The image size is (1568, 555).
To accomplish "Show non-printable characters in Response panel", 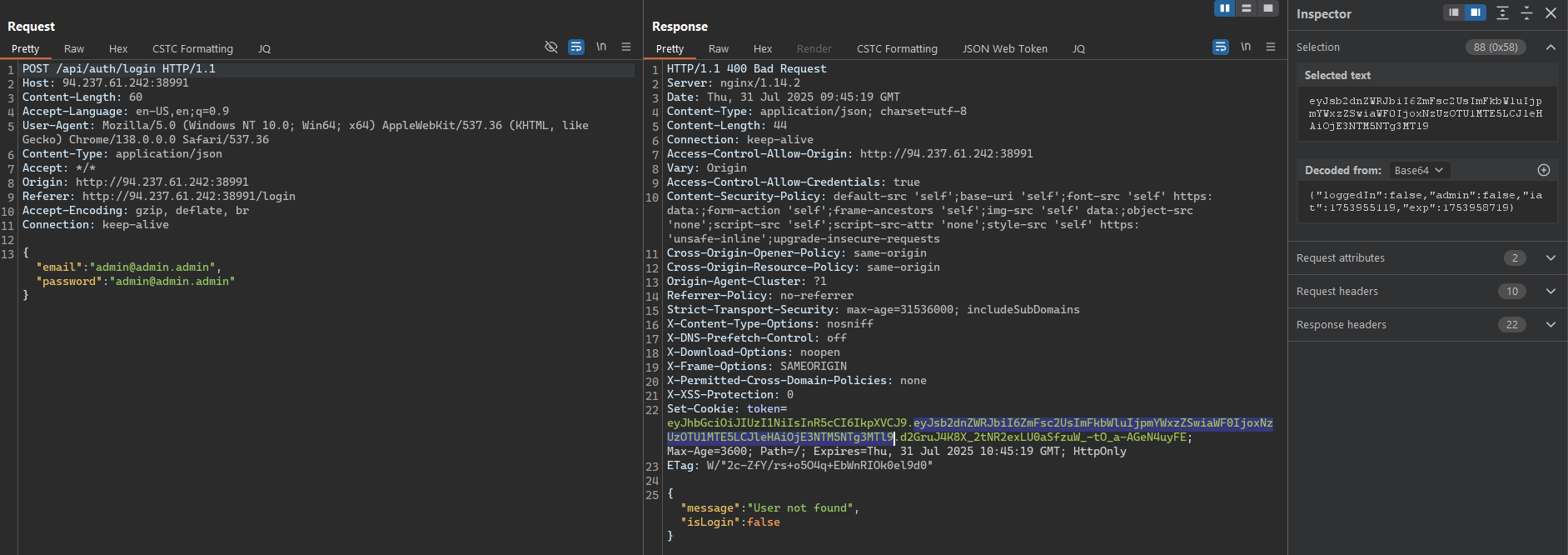I will [1246, 47].
